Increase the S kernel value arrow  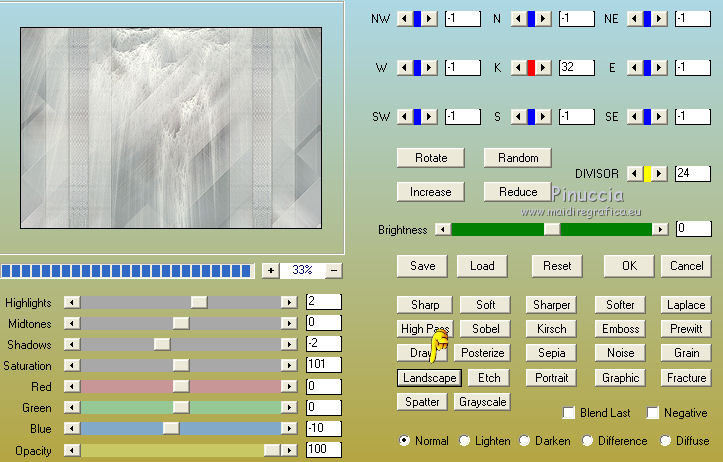[x=543, y=117]
